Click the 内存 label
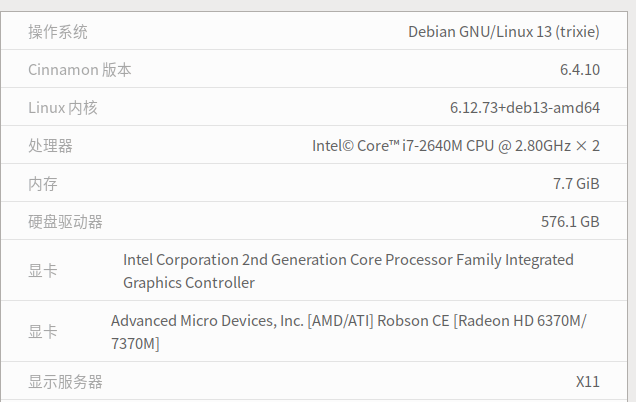The height and width of the screenshot is (402, 636). coord(43,184)
